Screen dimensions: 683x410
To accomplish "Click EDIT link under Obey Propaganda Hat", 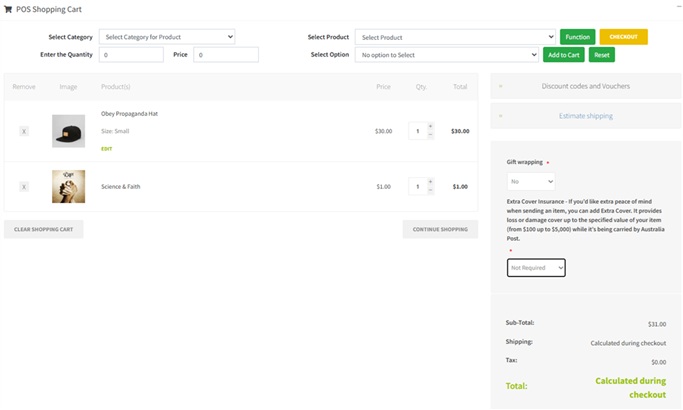I will click(x=106, y=149).
